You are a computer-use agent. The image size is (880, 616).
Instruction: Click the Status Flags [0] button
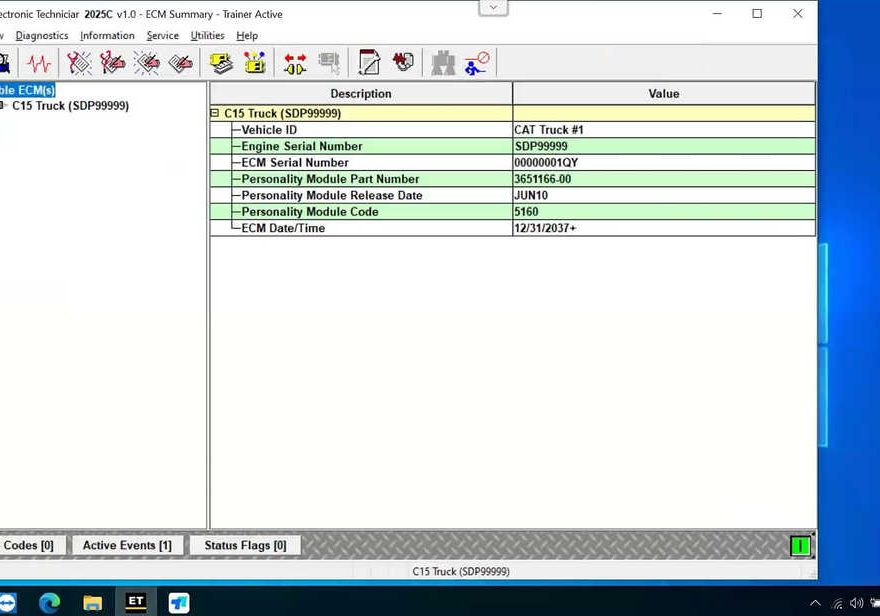pyautogui.click(x=245, y=546)
